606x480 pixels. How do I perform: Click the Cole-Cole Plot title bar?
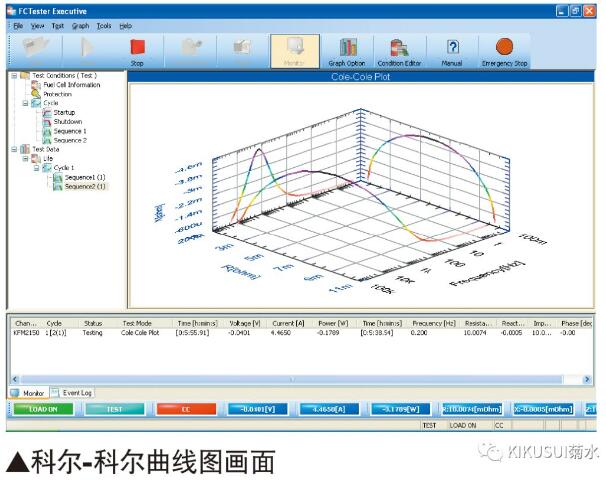coord(361,77)
